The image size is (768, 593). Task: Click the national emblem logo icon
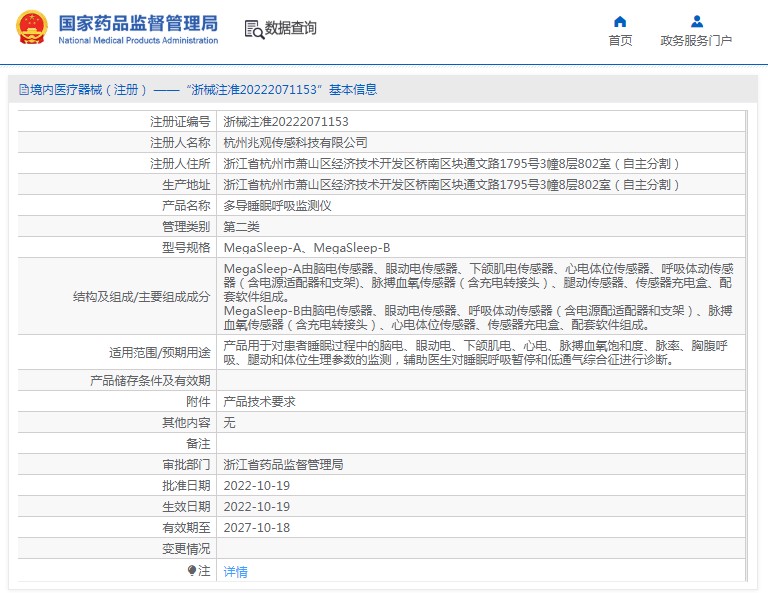pos(32,27)
